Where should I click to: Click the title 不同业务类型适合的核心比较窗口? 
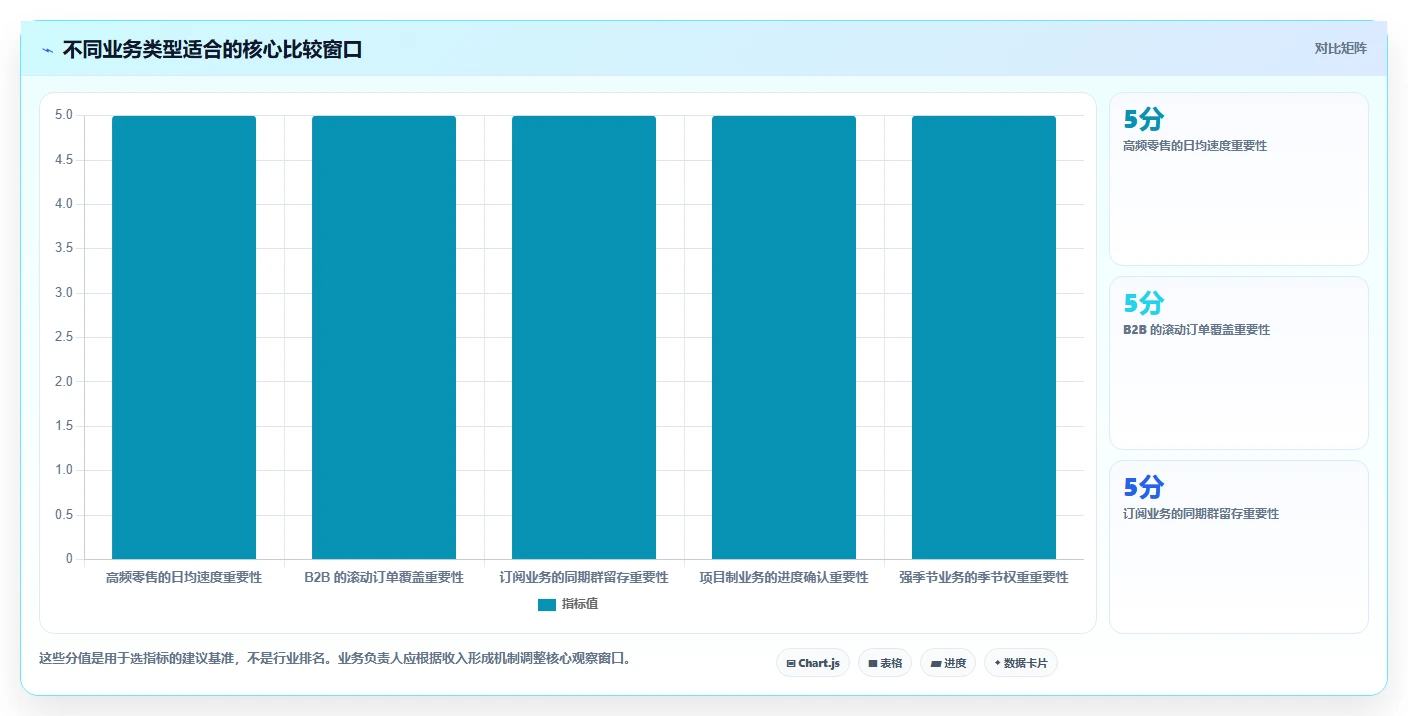pyautogui.click(x=212, y=49)
